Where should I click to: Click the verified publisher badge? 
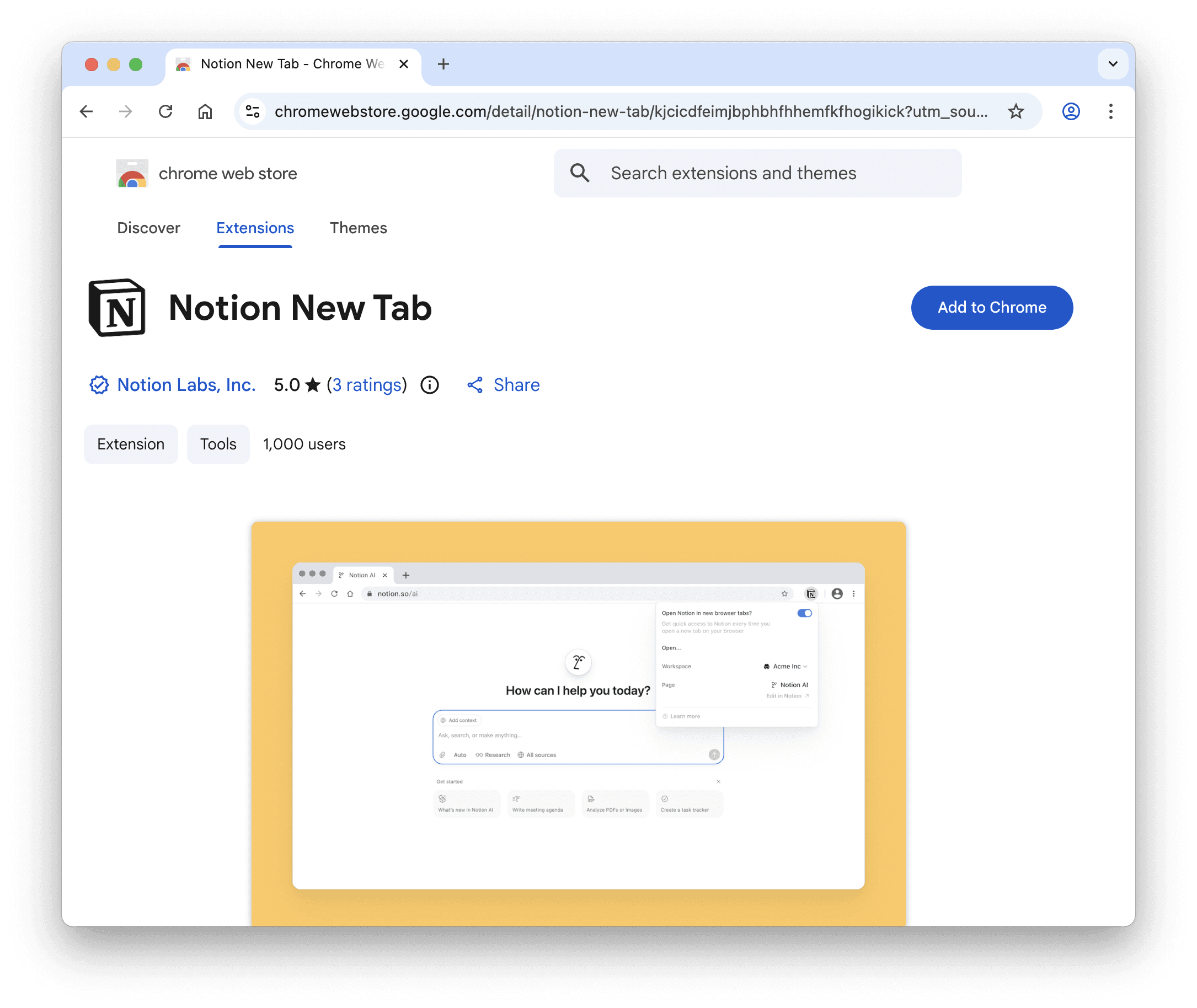click(x=99, y=385)
